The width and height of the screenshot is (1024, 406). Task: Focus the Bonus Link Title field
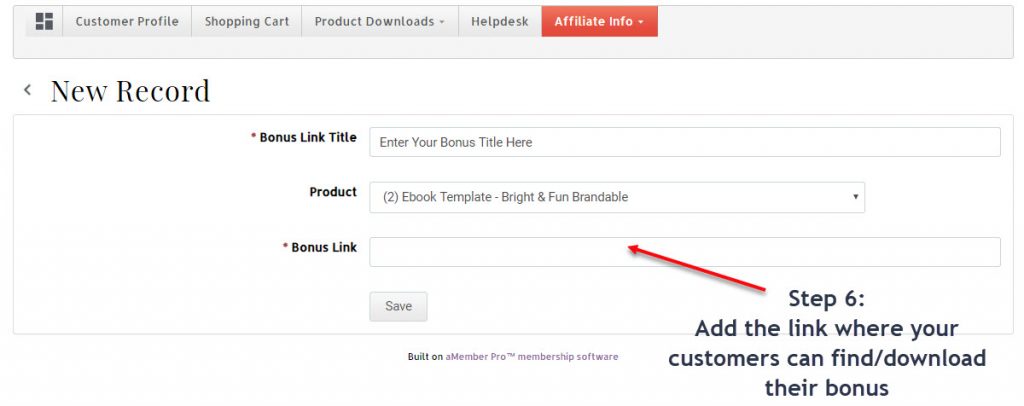tap(684, 142)
